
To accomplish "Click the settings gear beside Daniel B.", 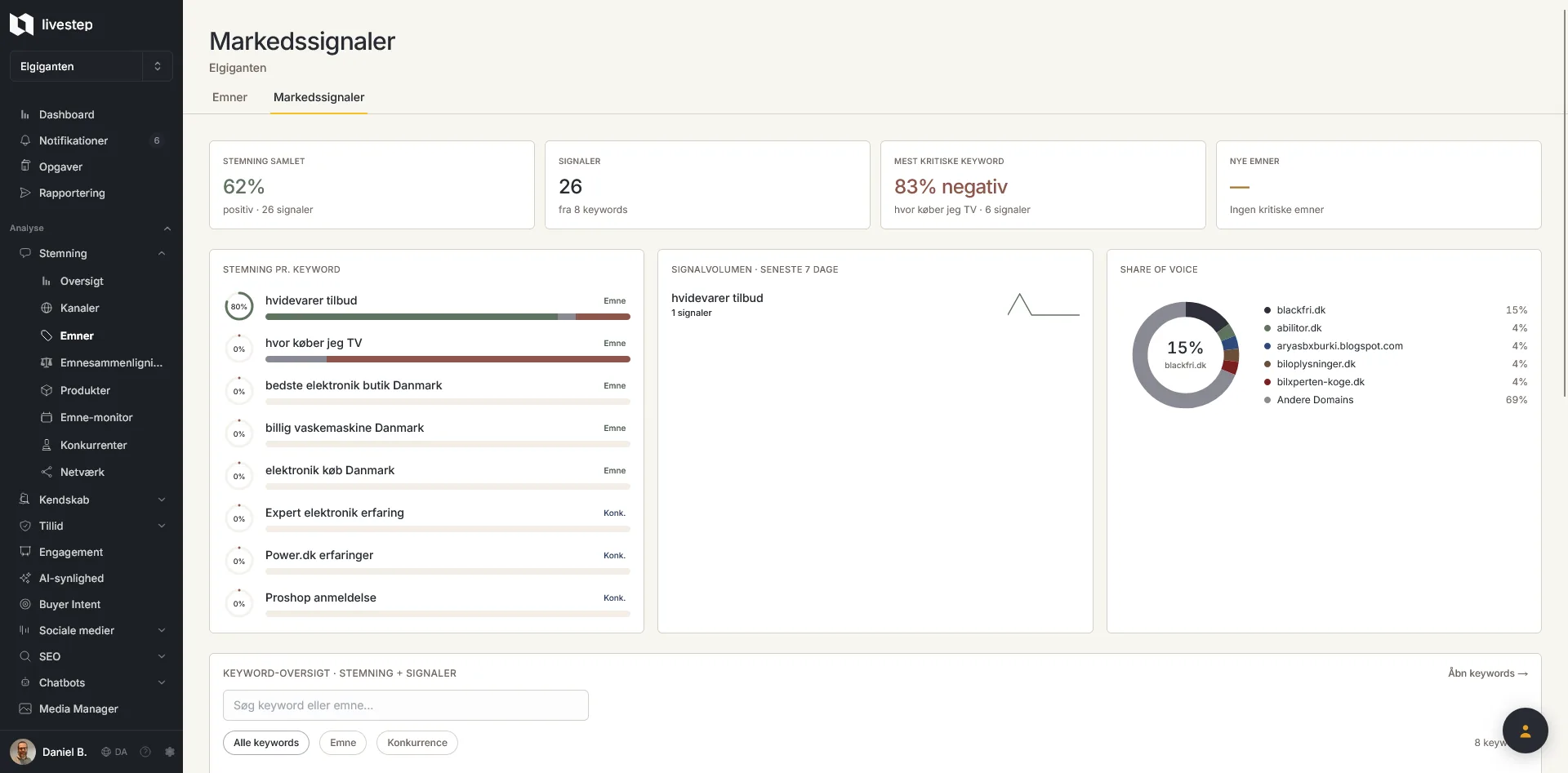I will click(x=170, y=752).
